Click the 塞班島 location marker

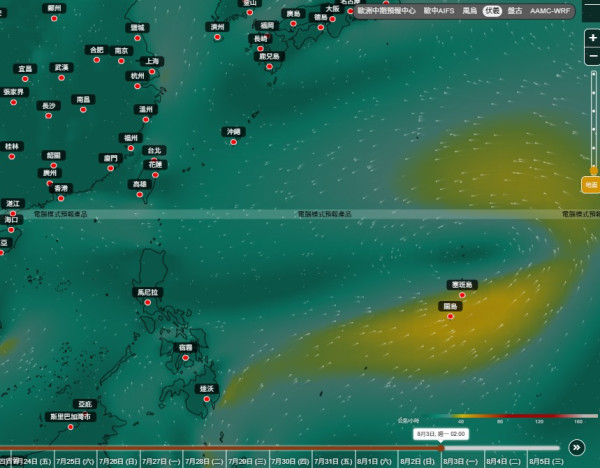(462, 295)
